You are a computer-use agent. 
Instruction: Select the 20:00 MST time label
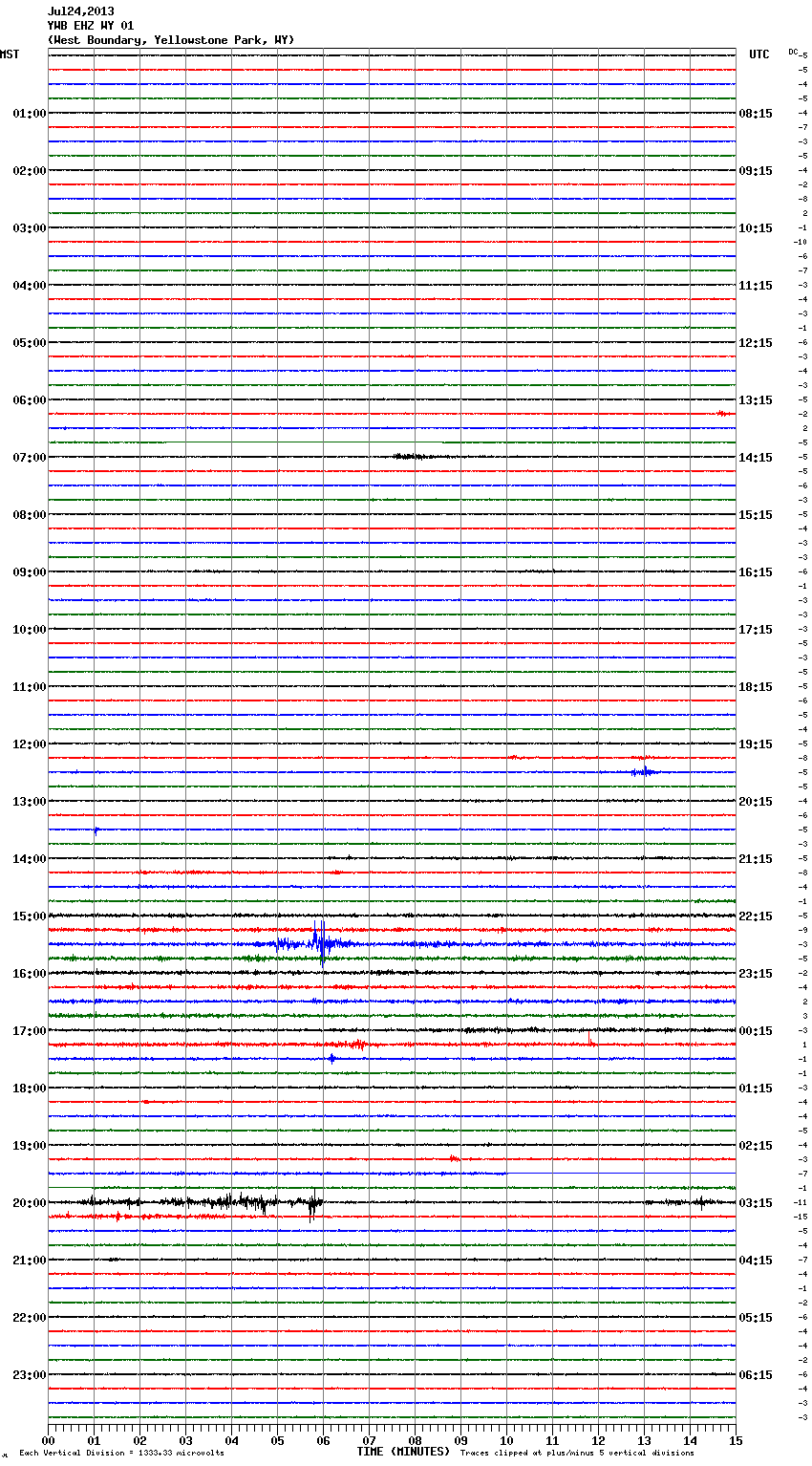(29, 1203)
